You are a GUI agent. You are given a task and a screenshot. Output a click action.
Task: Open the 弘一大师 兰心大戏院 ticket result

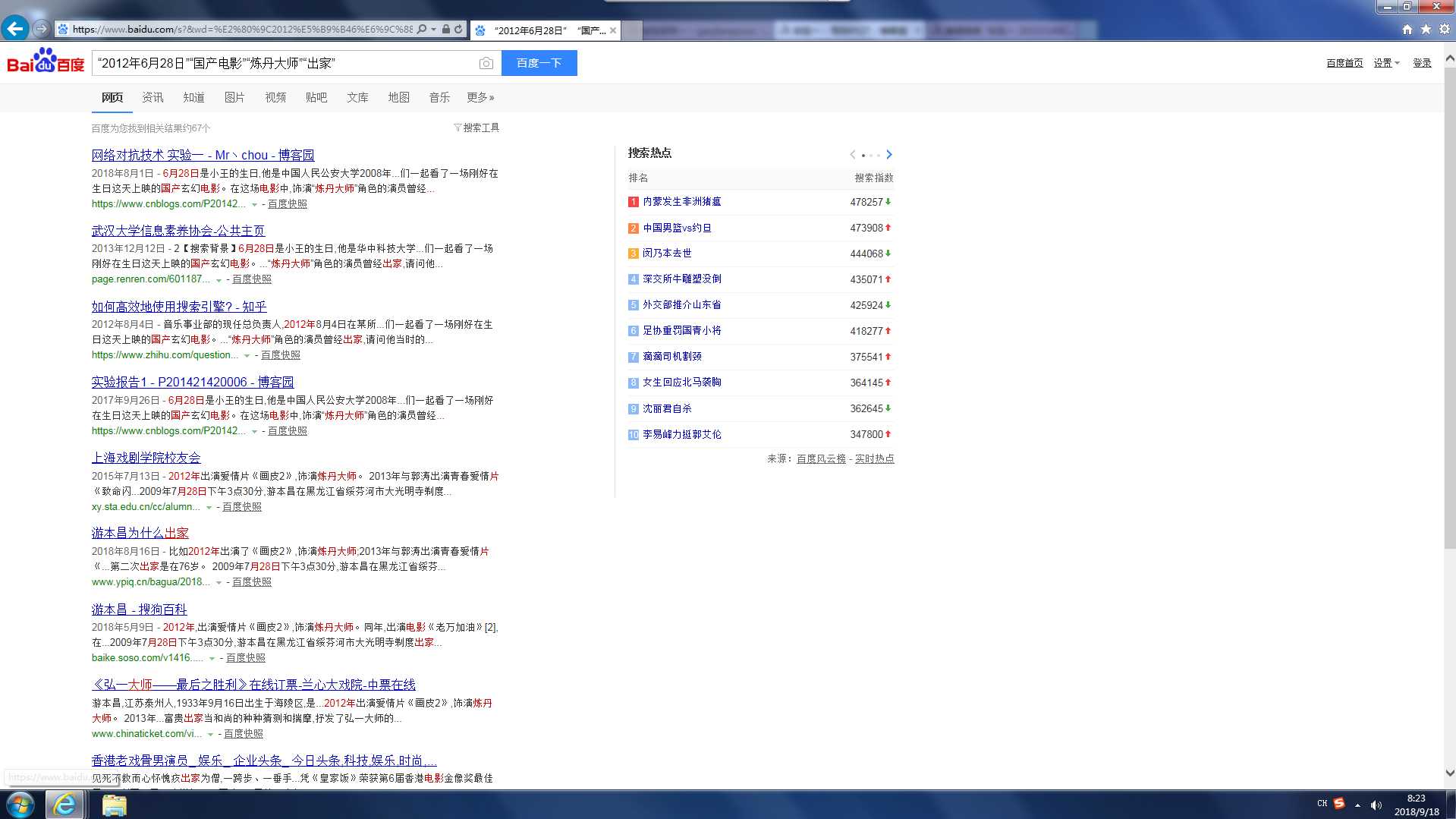(253, 685)
